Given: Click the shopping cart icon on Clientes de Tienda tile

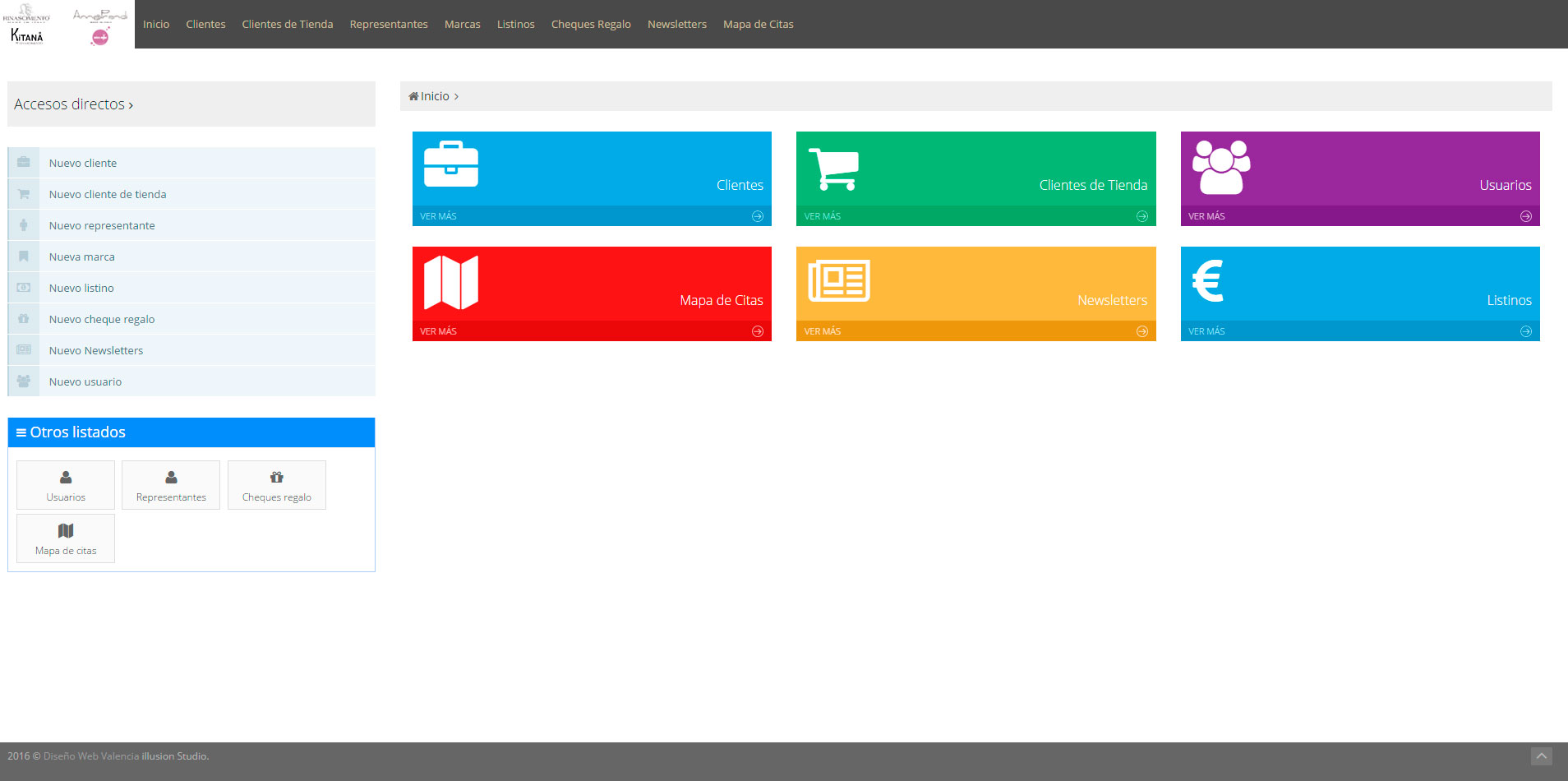Looking at the screenshot, I should [833, 169].
